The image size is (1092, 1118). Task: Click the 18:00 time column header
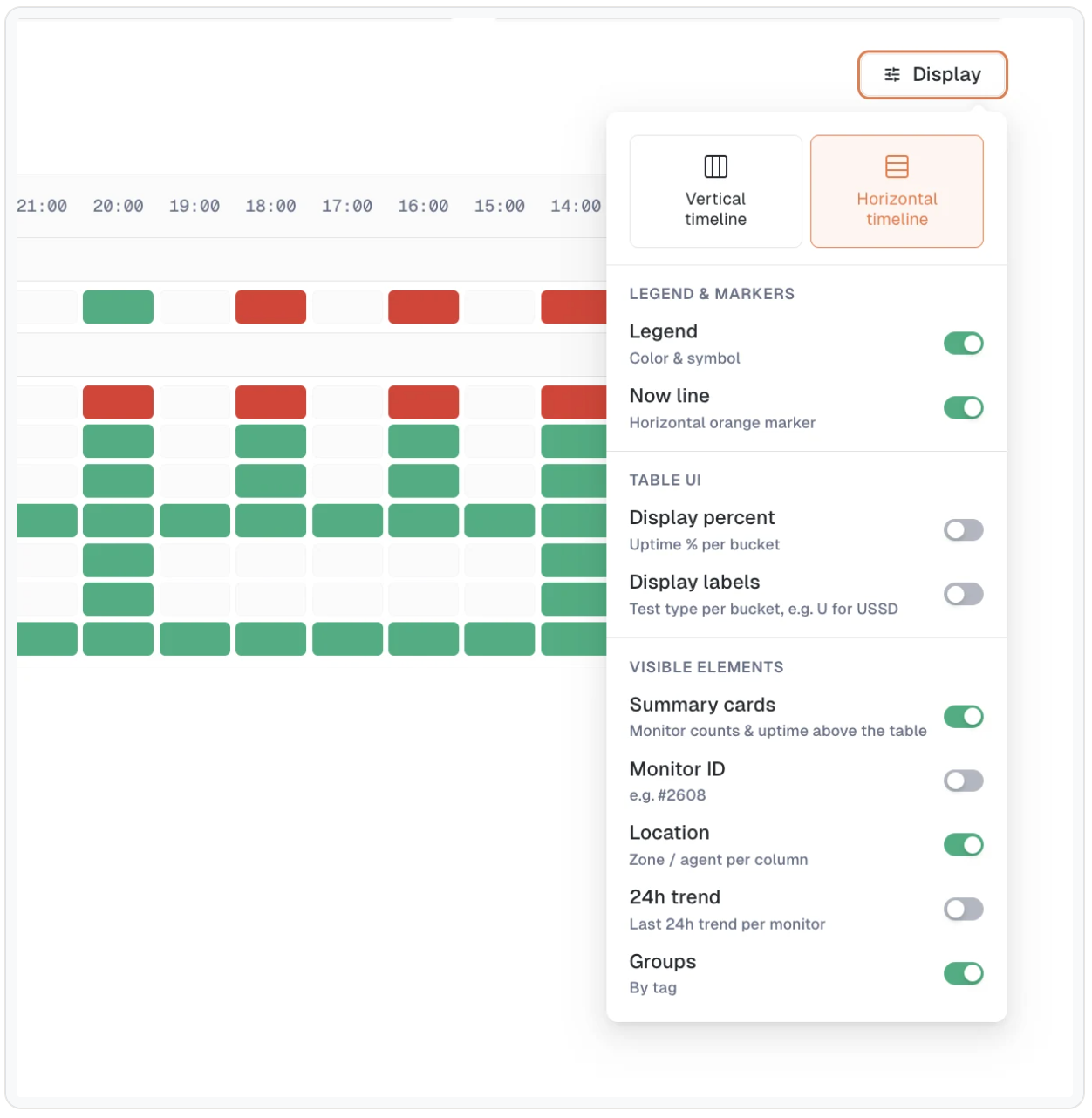click(x=270, y=207)
